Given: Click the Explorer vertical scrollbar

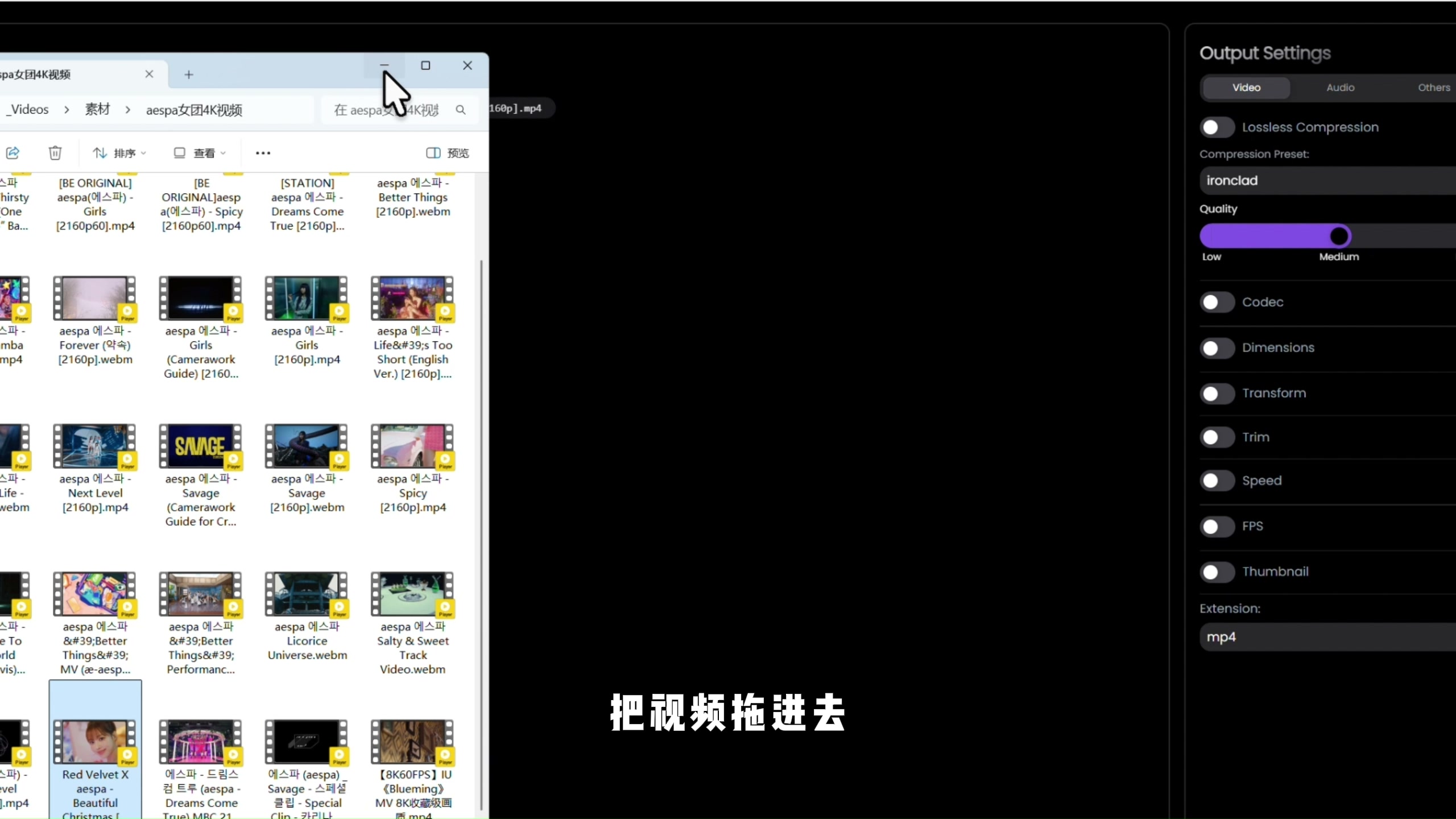Looking at the screenshot, I should point(481,535).
